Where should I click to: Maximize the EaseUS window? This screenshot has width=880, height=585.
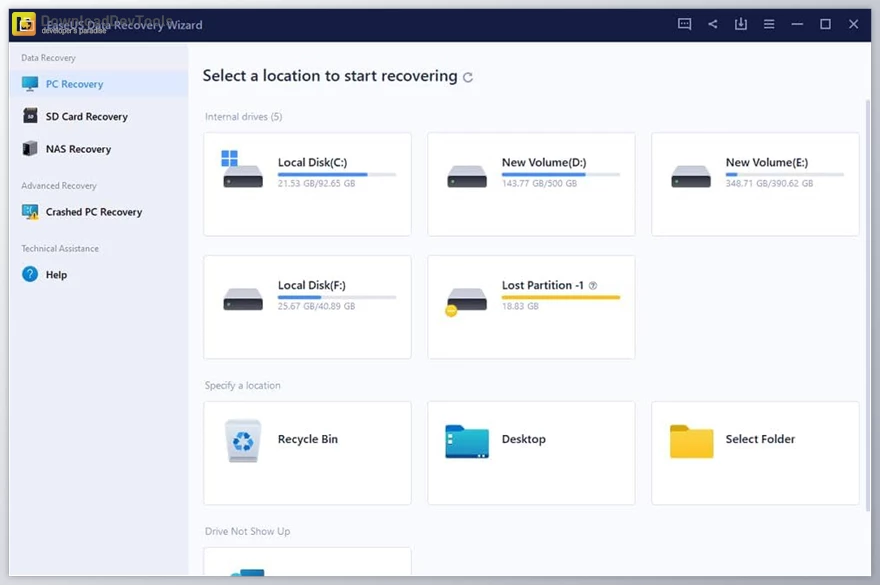click(x=825, y=24)
